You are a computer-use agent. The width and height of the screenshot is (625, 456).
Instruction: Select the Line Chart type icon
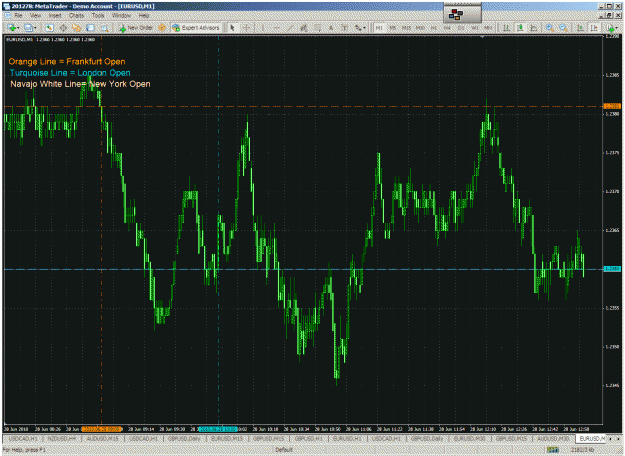pos(534,28)
